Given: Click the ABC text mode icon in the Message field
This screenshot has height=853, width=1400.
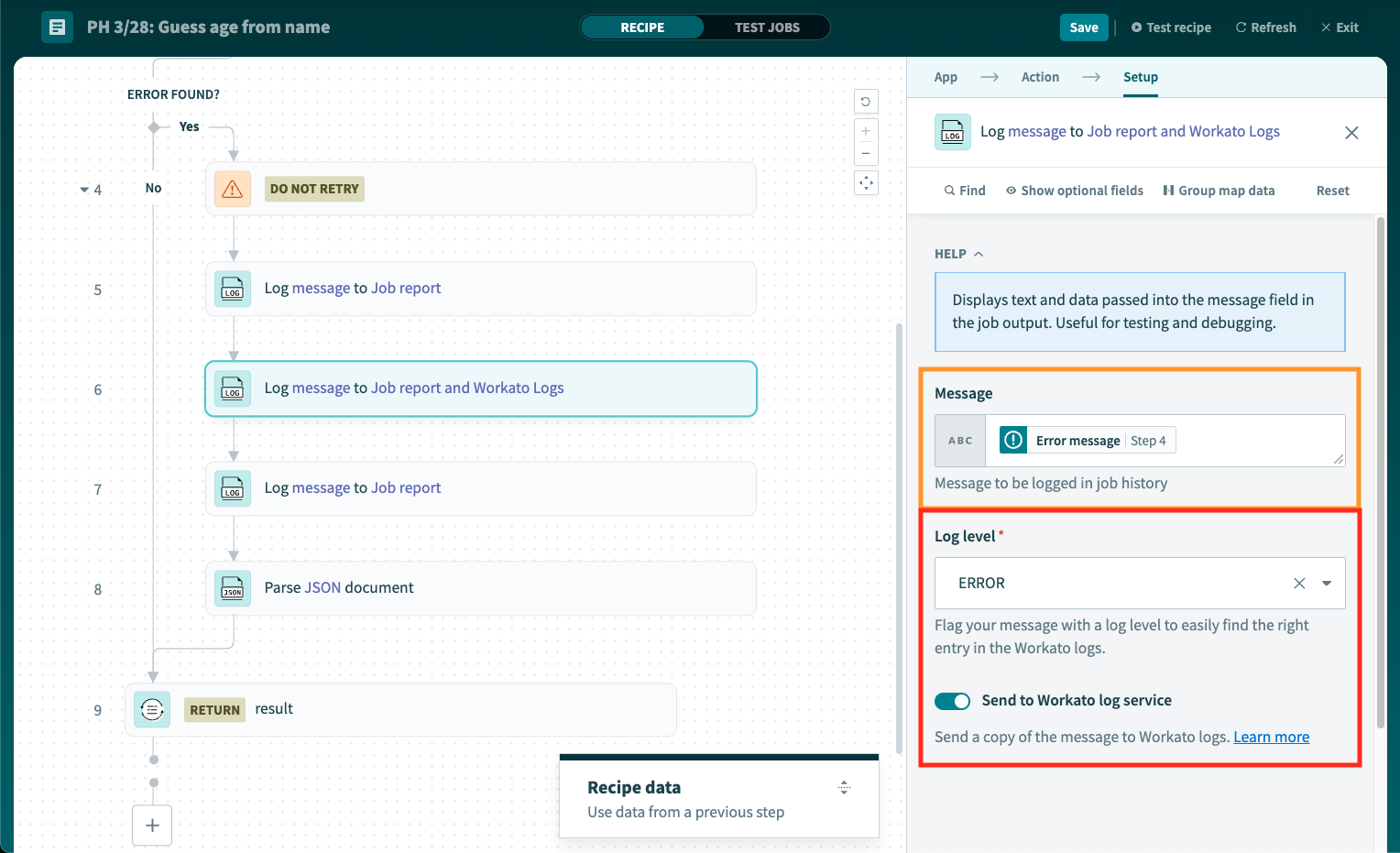Looking at the screenshot, I should point(959,440).
